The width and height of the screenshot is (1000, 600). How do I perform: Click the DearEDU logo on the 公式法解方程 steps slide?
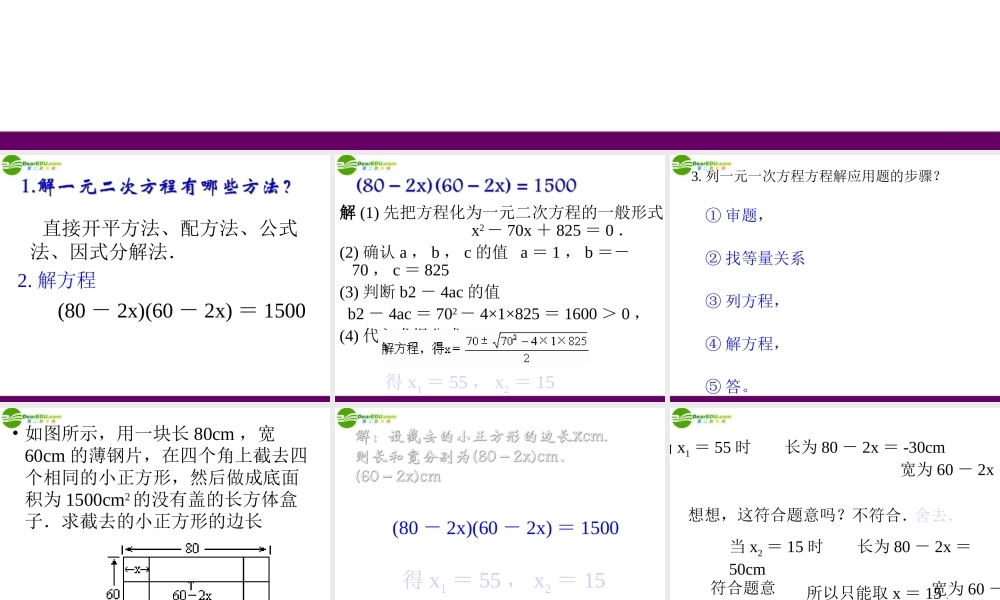point(367,165)
